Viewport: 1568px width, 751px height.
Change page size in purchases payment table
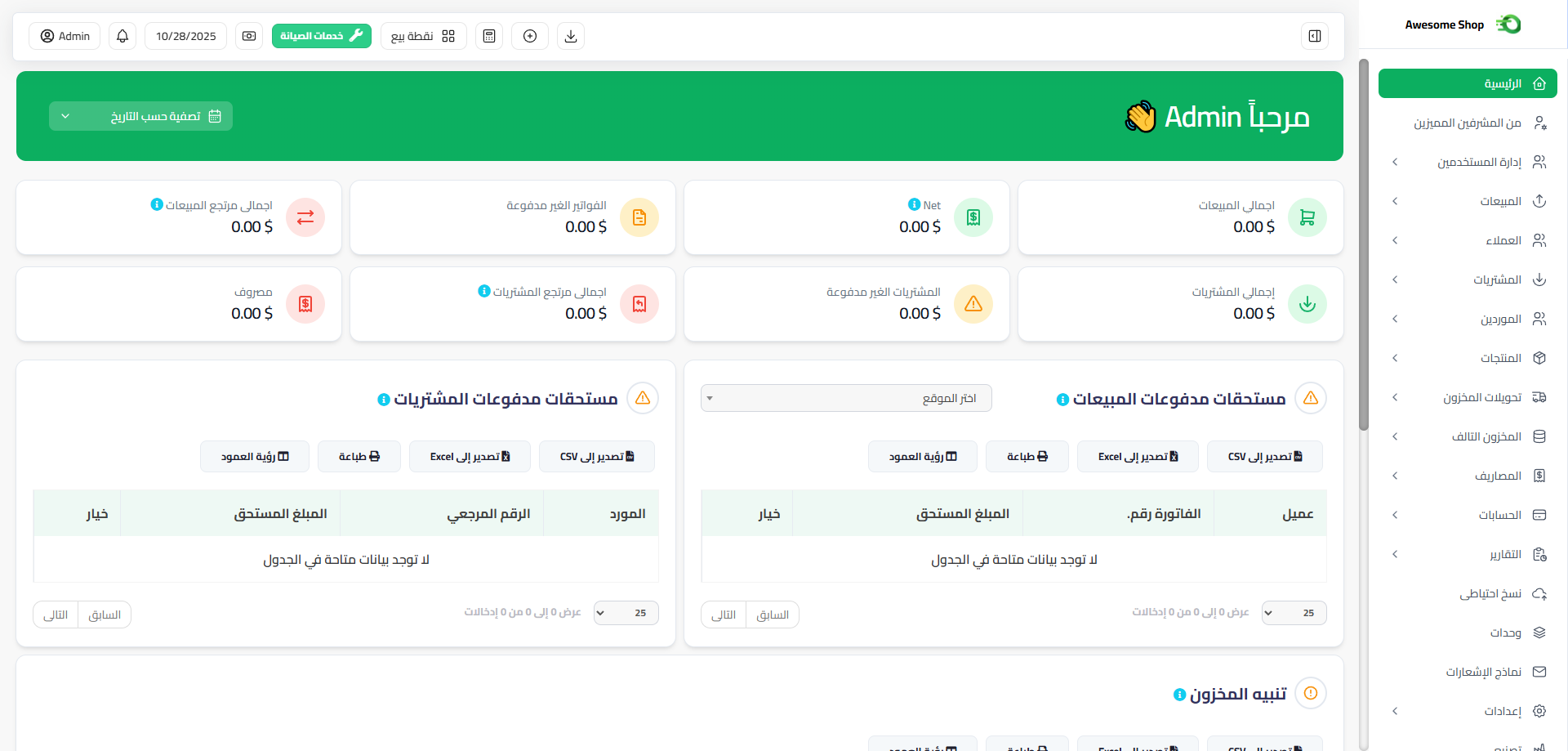[626, 613]
